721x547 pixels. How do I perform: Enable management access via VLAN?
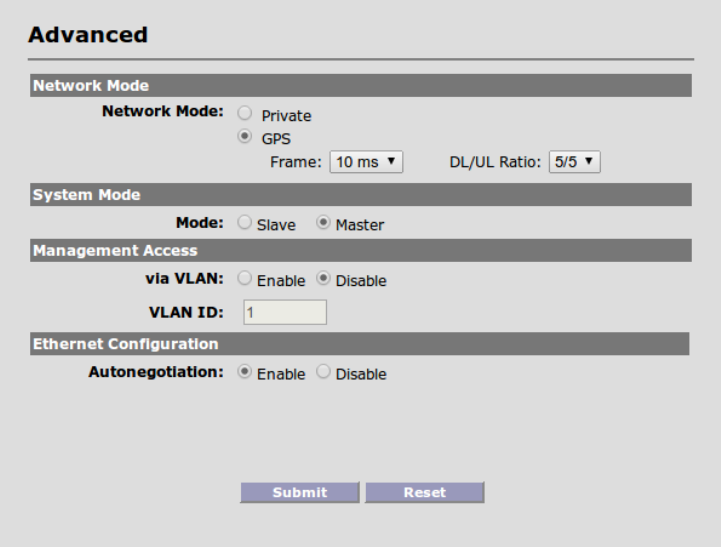coord(245,281)
